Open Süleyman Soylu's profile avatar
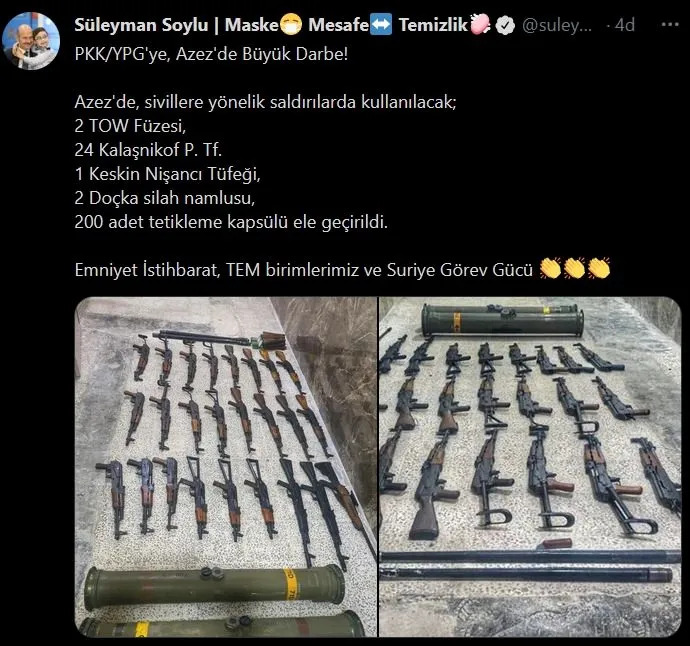690x646 pixels. click(31, 41)
